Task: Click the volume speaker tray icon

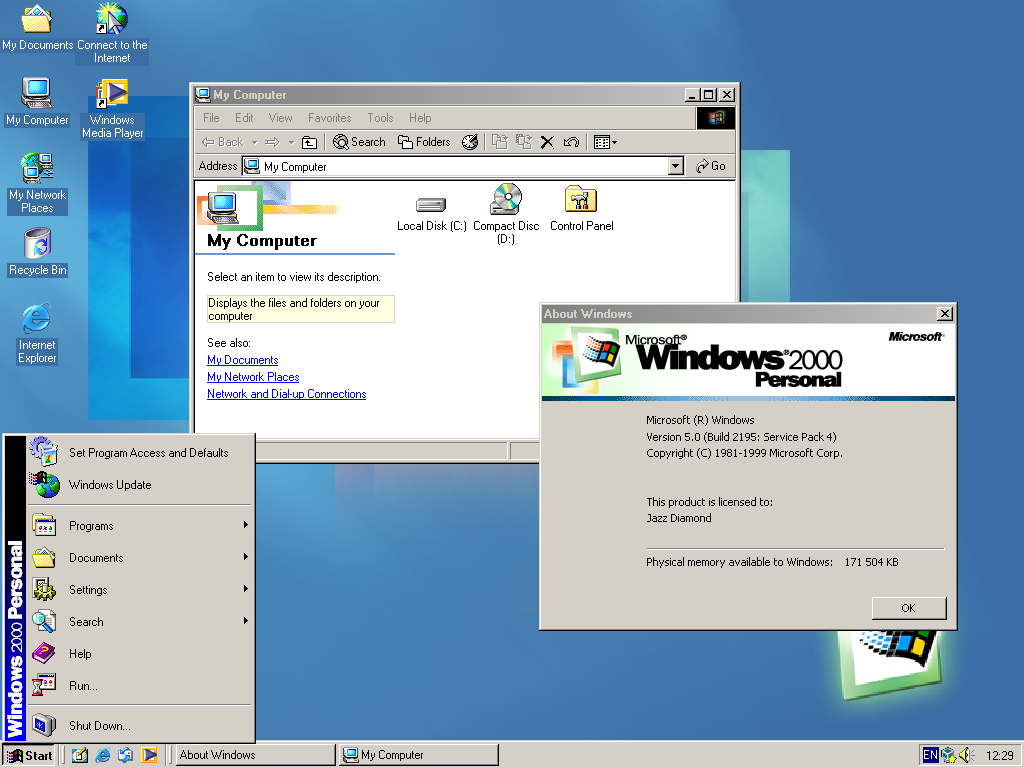Action: [x=967, y=756]
